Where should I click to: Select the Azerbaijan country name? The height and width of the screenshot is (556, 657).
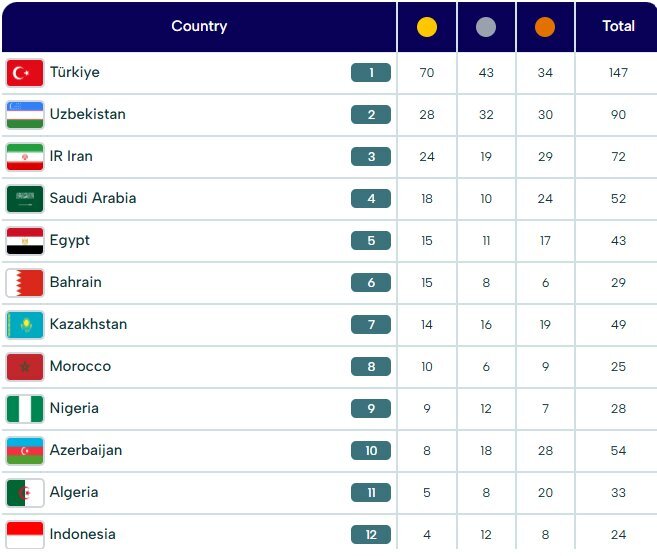[86, 451]
